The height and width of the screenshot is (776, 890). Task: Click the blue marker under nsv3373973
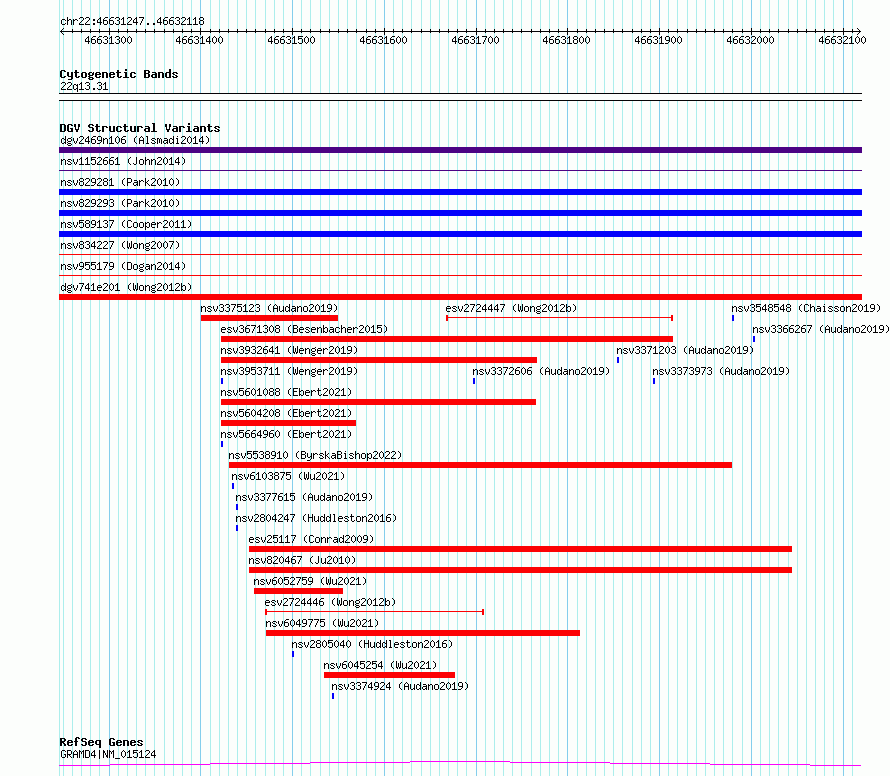point(654,381)
